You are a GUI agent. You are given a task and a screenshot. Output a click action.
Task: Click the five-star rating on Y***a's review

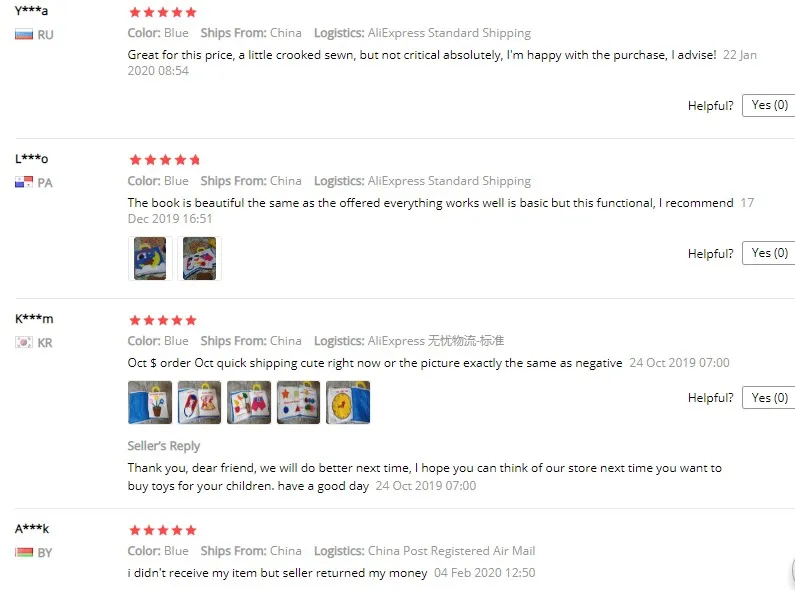coord(163,12)
